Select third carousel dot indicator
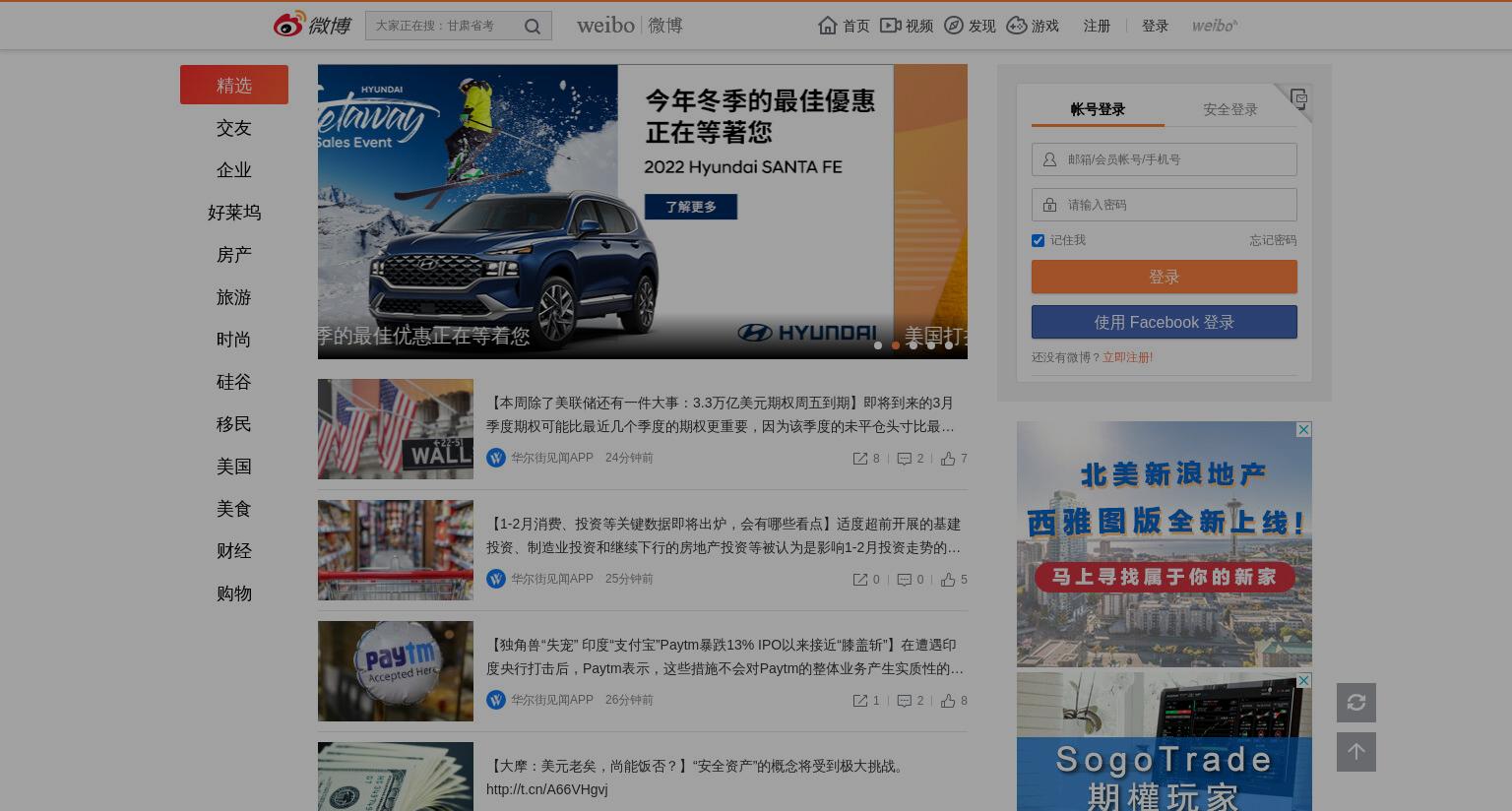 click(913, 345)
